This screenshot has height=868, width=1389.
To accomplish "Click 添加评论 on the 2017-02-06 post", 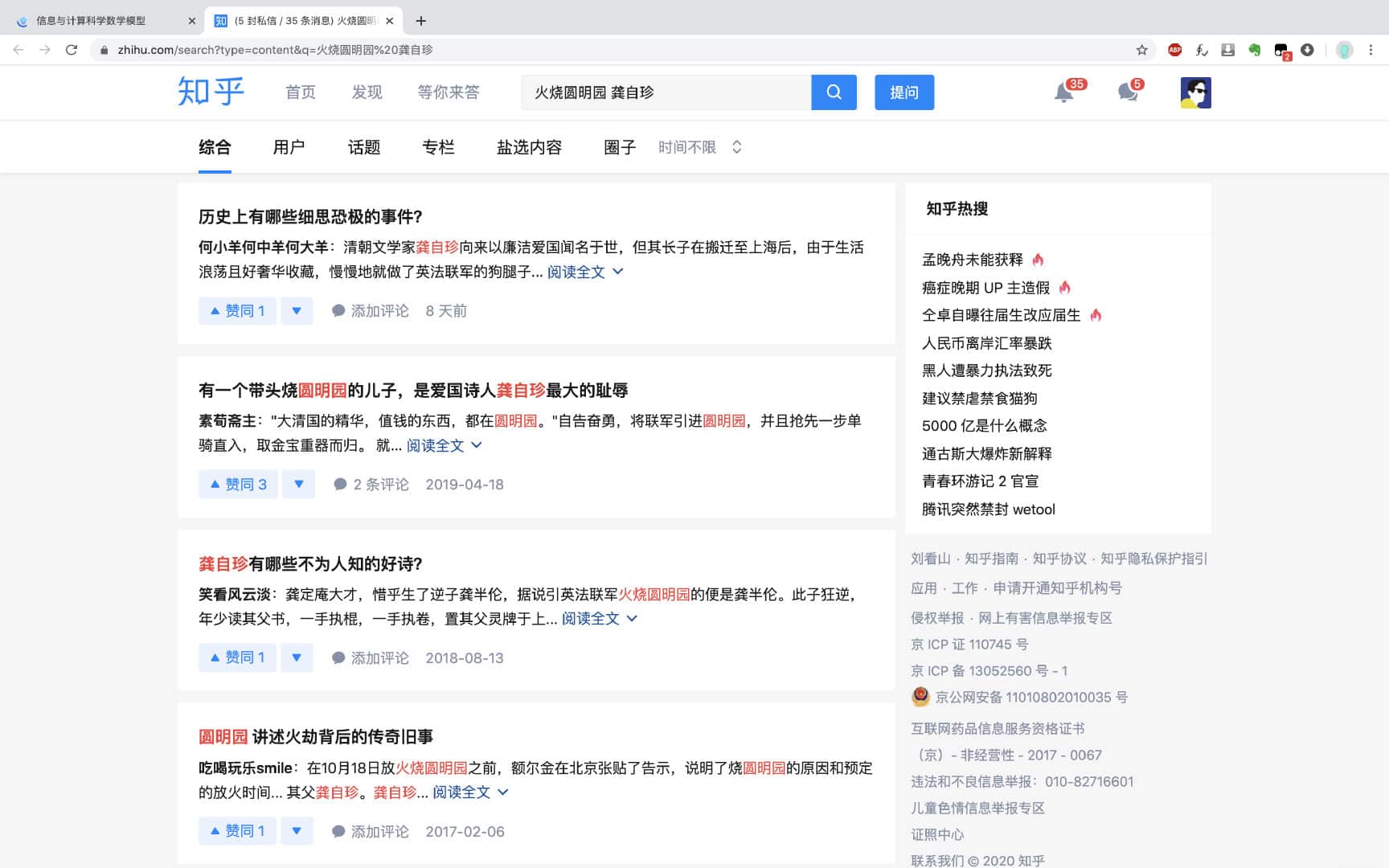I will pos(371,831).
